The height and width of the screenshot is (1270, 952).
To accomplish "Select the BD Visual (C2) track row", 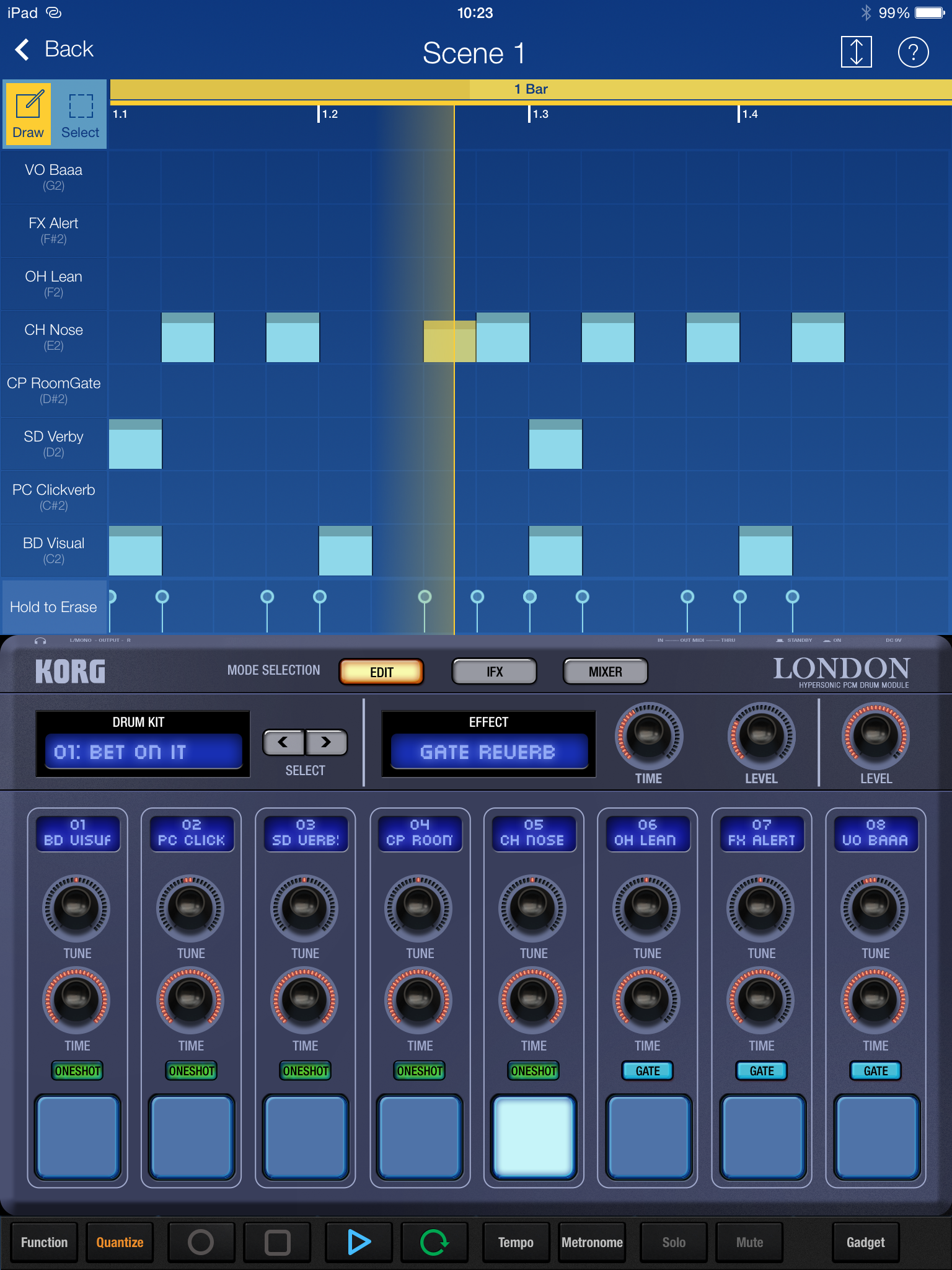I will [54, 550].
